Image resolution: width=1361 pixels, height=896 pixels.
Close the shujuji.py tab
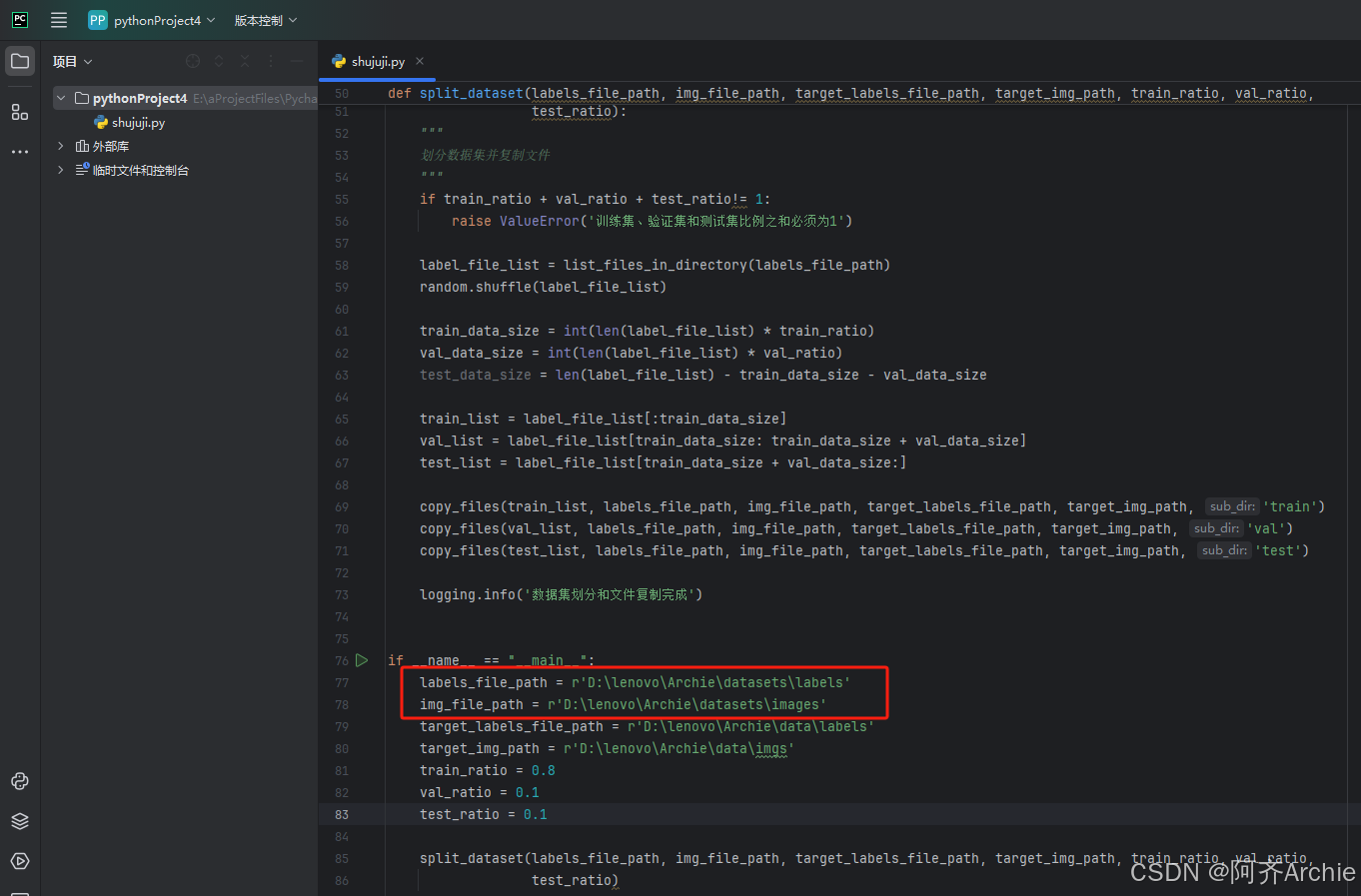[419, 61]
